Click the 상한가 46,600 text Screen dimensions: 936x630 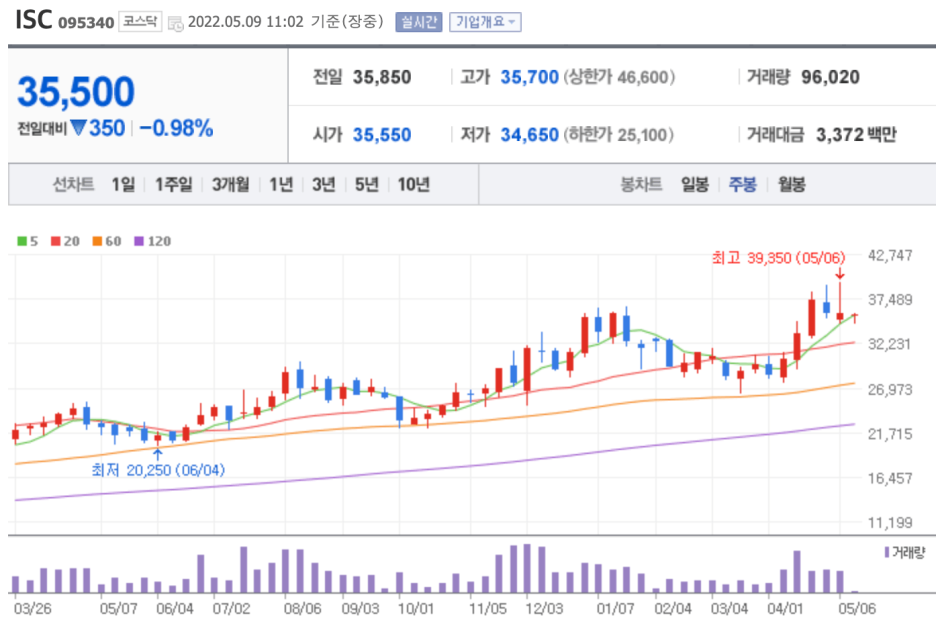pyautogui.click(x=620, y=77)
